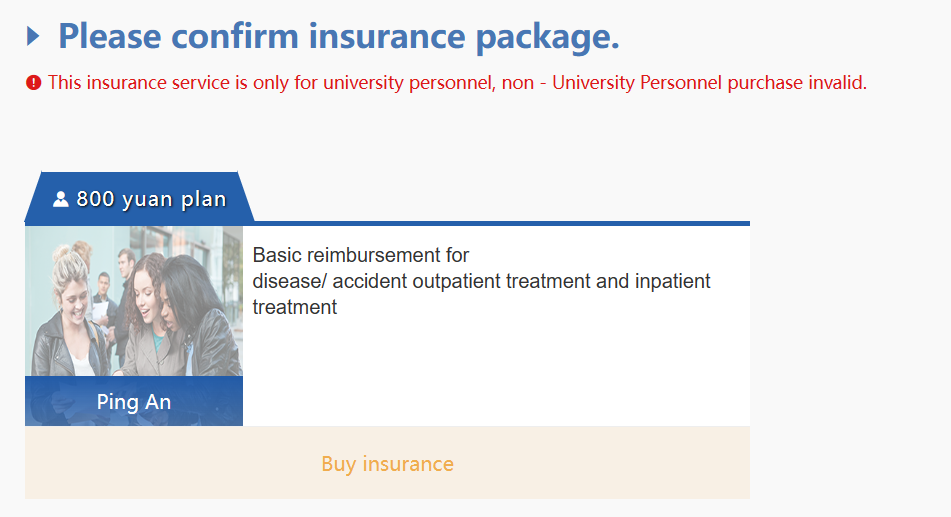Click the Ping An insurer label
Image resolution: width=951 pixels, height=517 pixels.
click(x=134, y=402)
